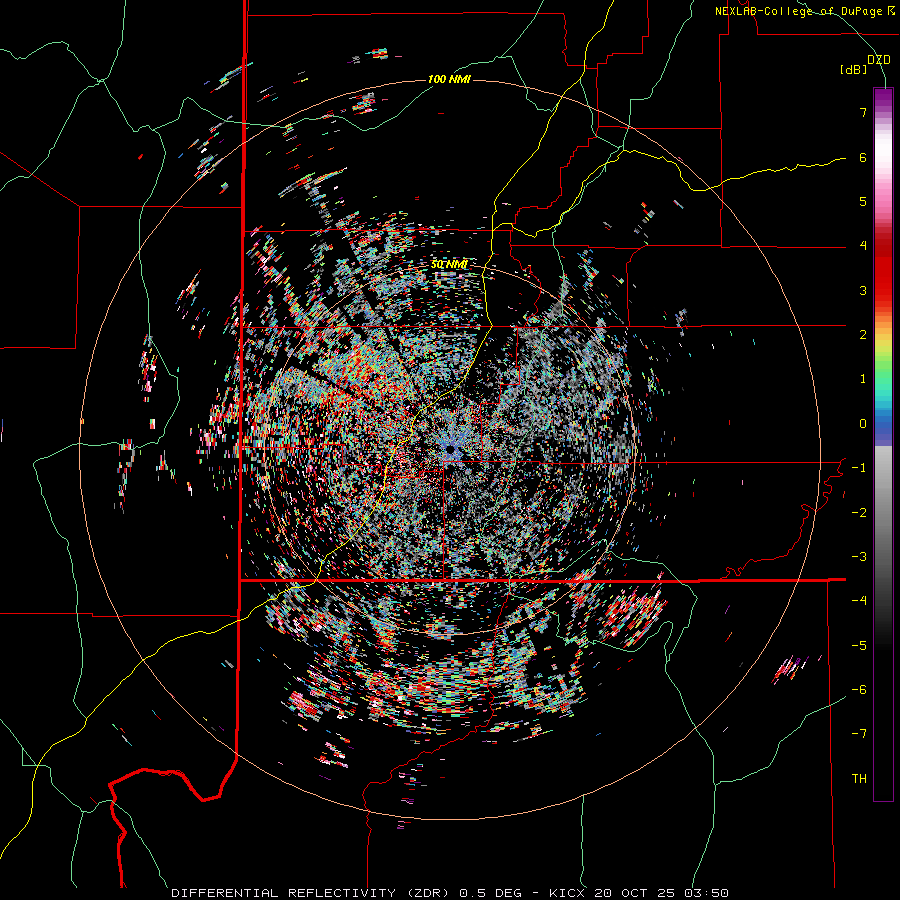Image resolution: width=900 pixels, height=900 pixels.
Task: Click the KICX radar station identifier
Action: [568, 893]
